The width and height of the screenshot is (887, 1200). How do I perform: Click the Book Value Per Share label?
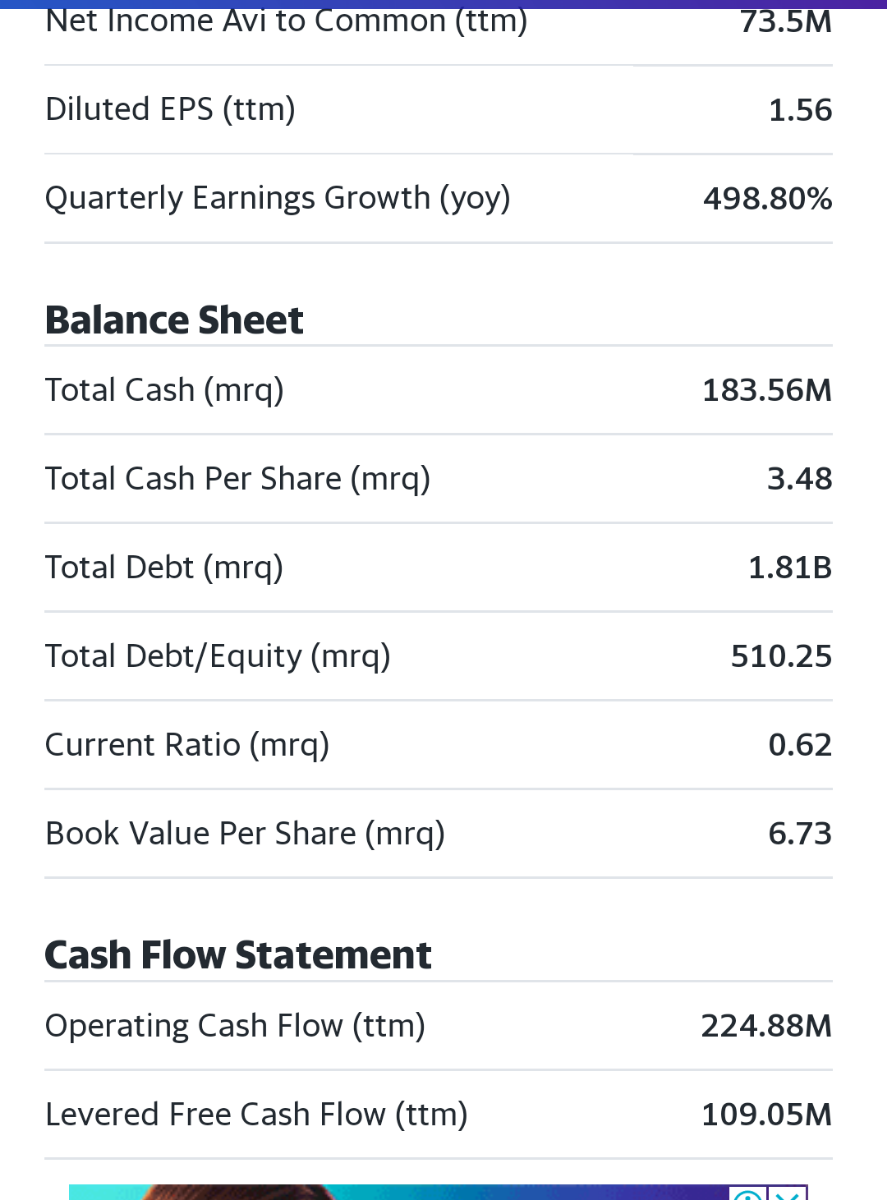click(245, 833)
